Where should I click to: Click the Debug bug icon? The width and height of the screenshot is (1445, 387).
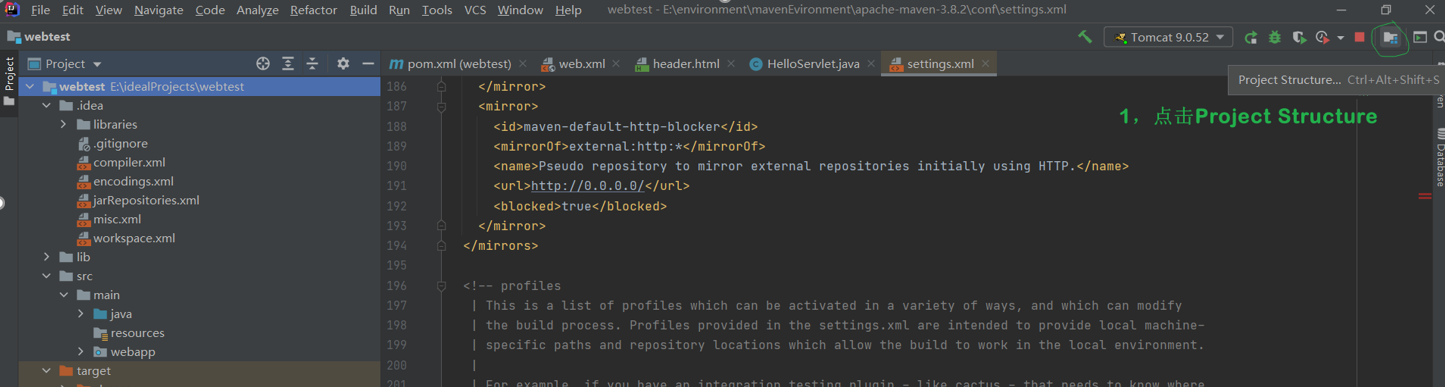[1275, 37]
